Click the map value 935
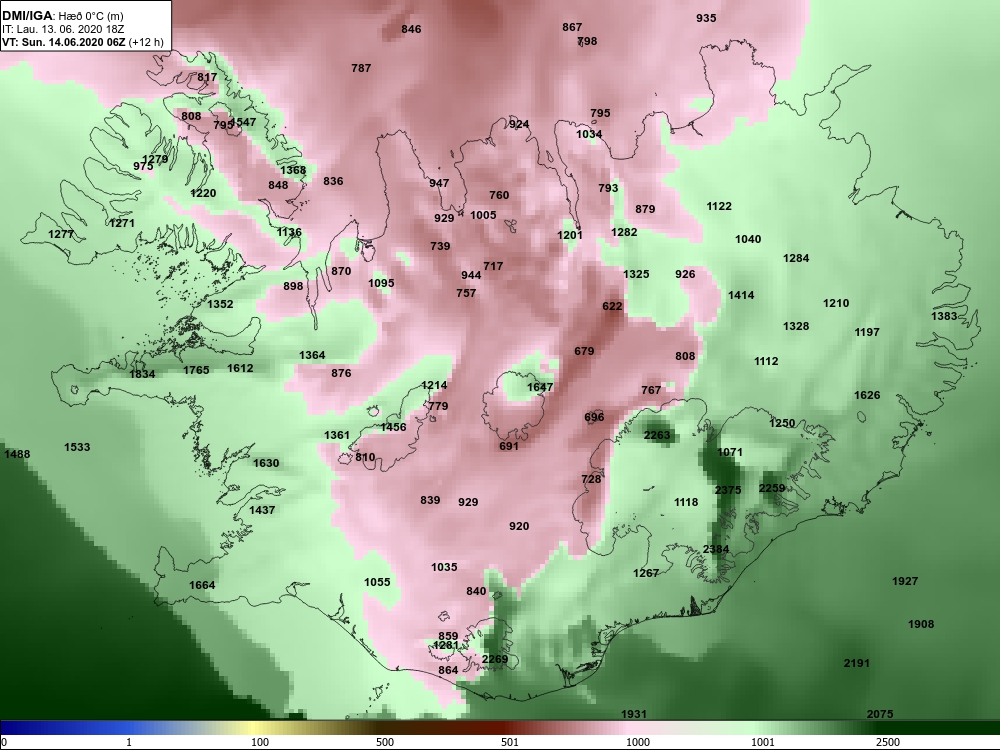Image resolution: width=1000 pixels, height=750 pixels. coord(706,18)
